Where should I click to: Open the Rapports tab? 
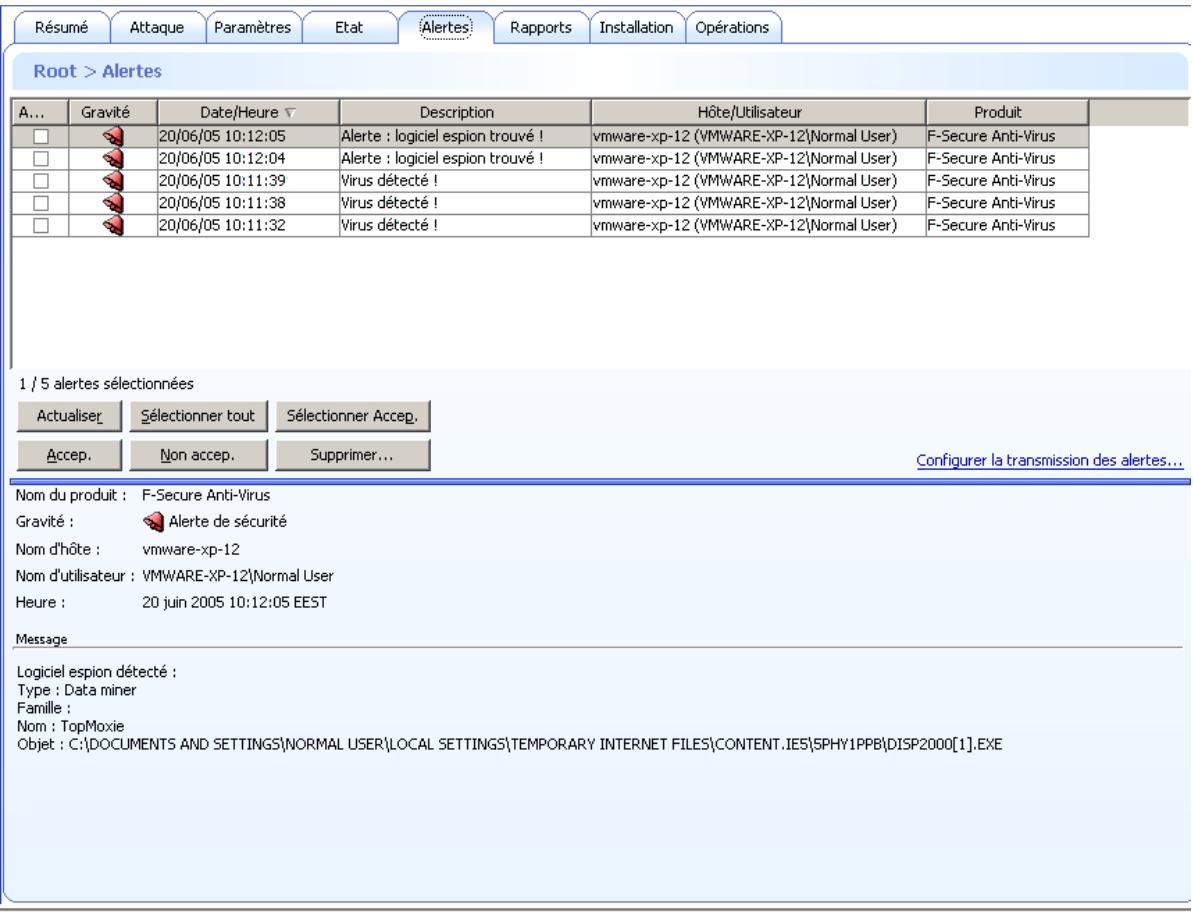click(x=541, y=27)
